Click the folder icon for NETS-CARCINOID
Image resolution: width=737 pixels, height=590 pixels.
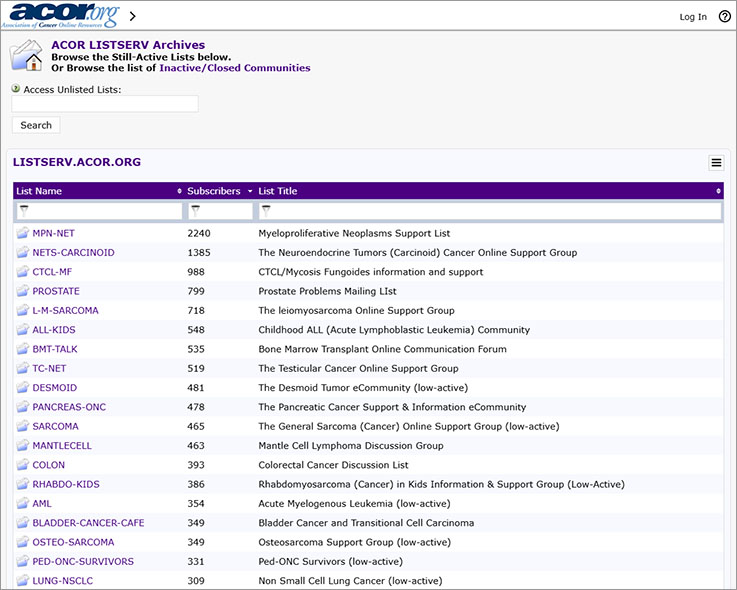tap(23, 252)
